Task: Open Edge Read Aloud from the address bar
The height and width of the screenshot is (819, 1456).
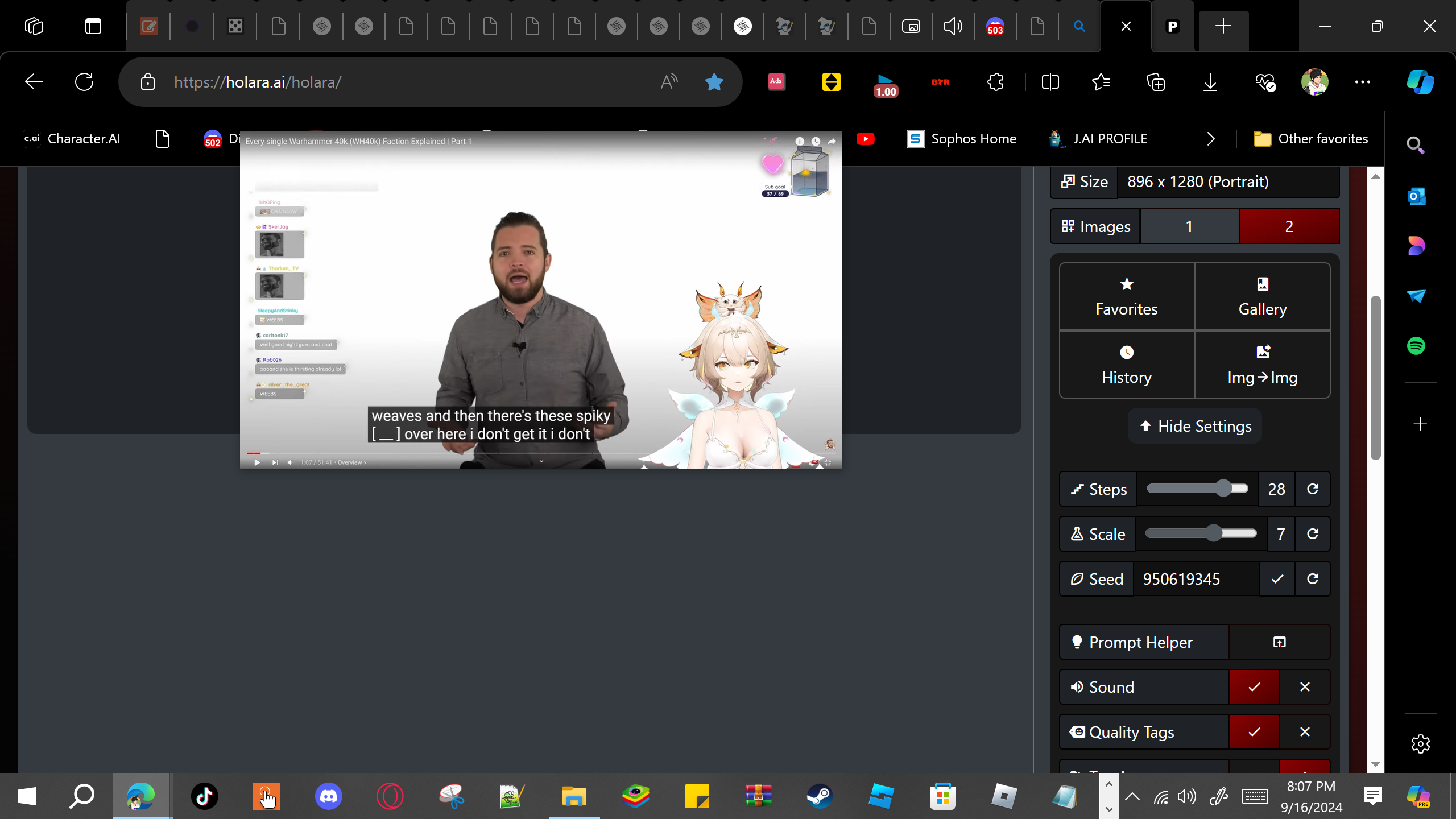Action: (x=669, y=82)
